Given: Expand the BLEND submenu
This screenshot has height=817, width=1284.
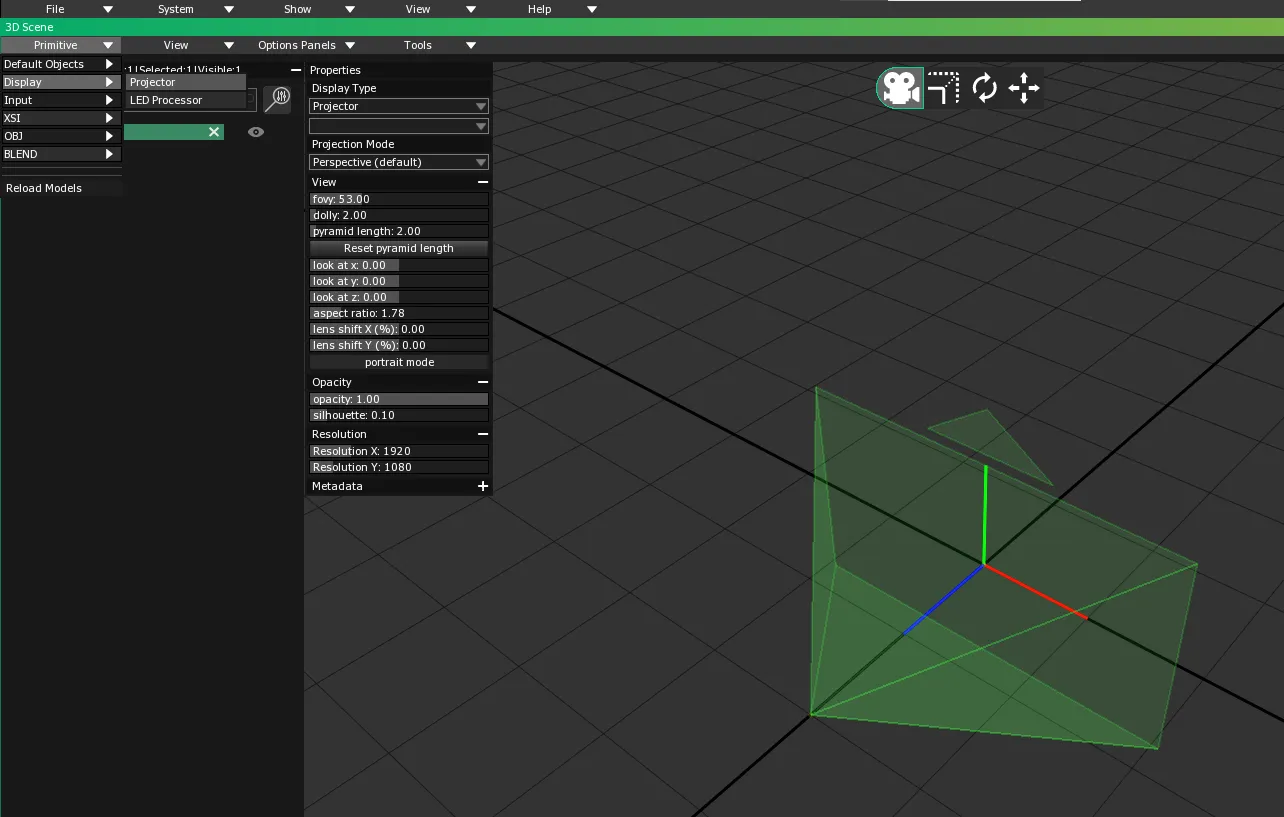Looking at the screenshot, I should pos(61,154).
